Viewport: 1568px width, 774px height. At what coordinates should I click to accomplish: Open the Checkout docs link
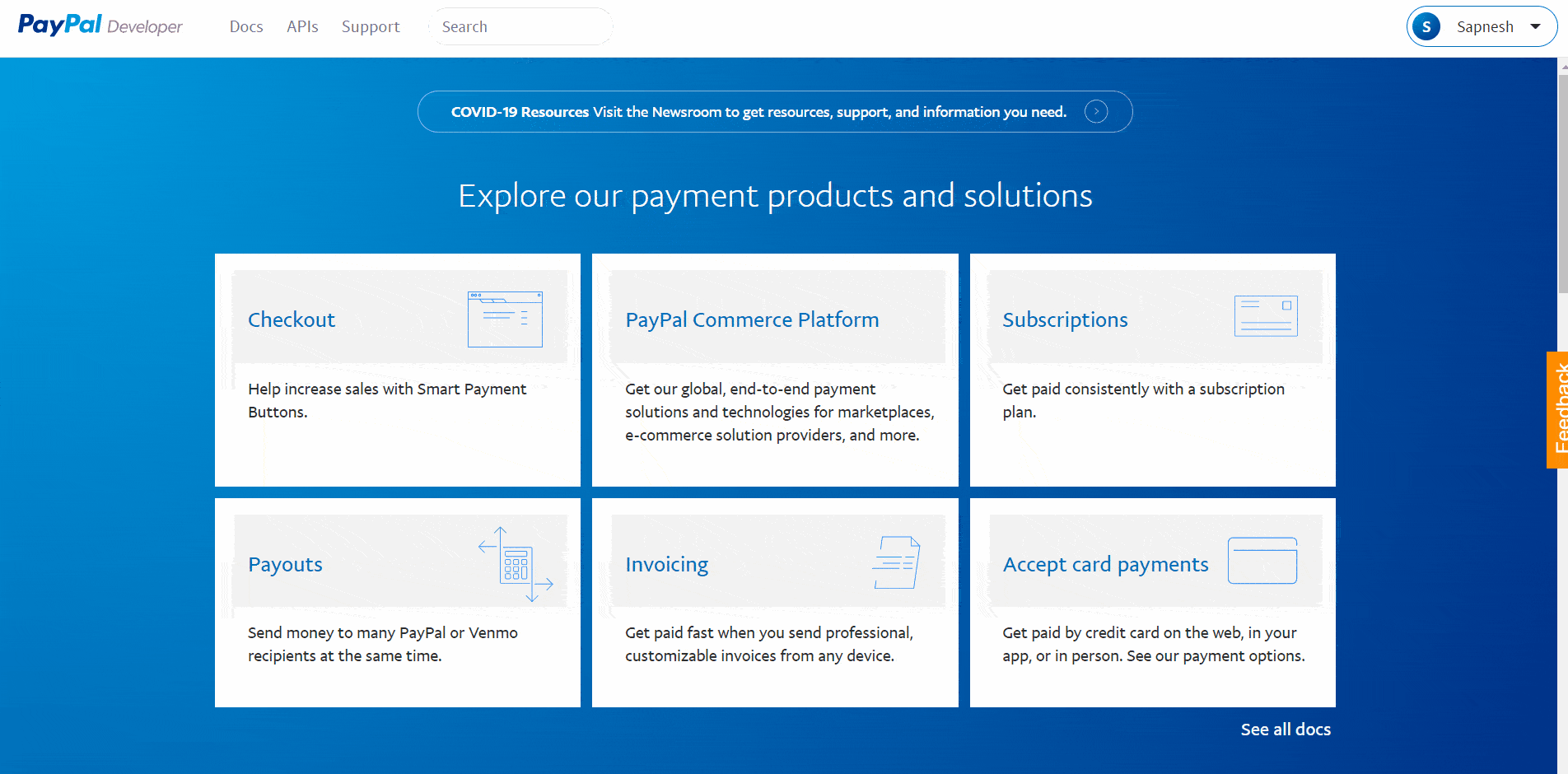(x=292, y=319)
